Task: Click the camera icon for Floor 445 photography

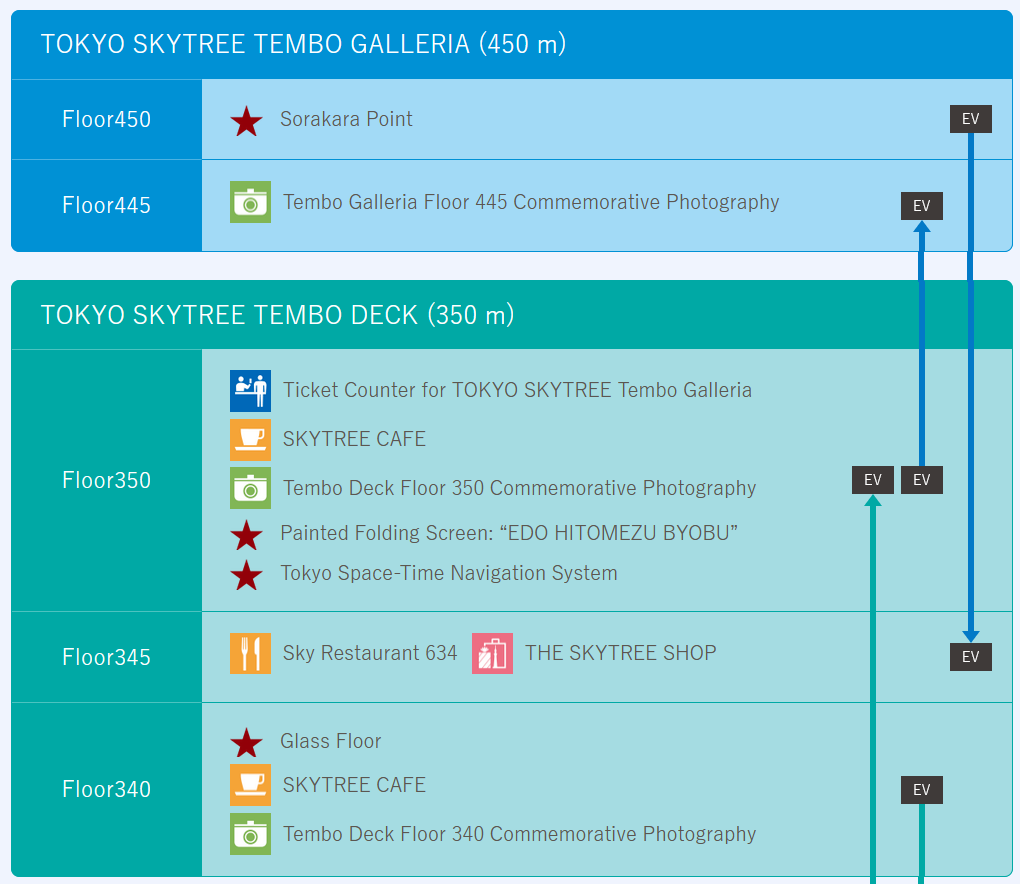Action: pyautogui.click(x=250, y=202)
